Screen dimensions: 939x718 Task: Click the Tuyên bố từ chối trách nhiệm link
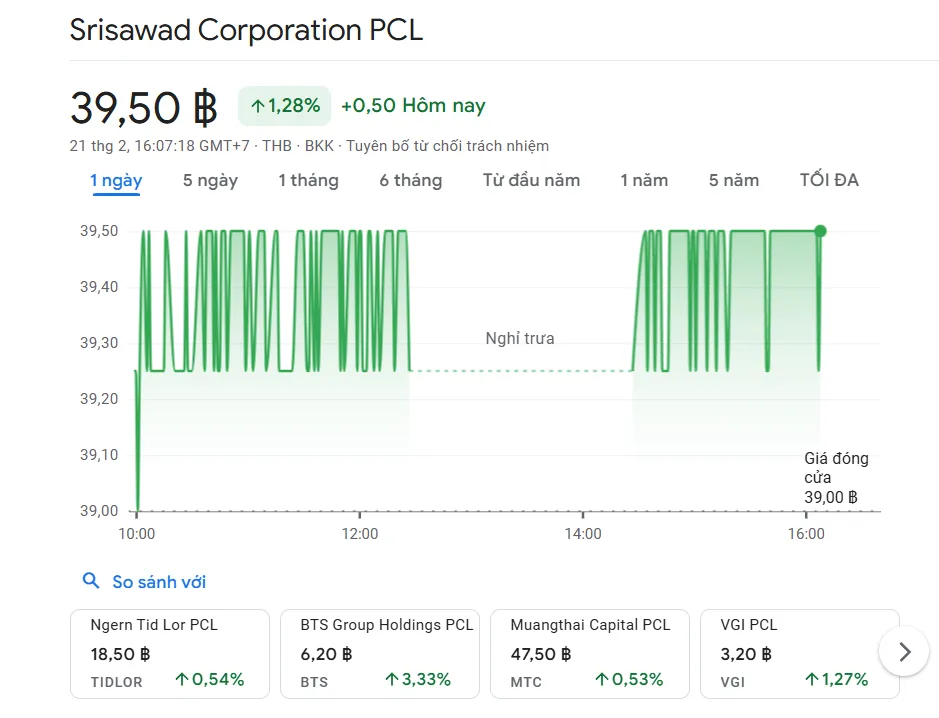447,146
